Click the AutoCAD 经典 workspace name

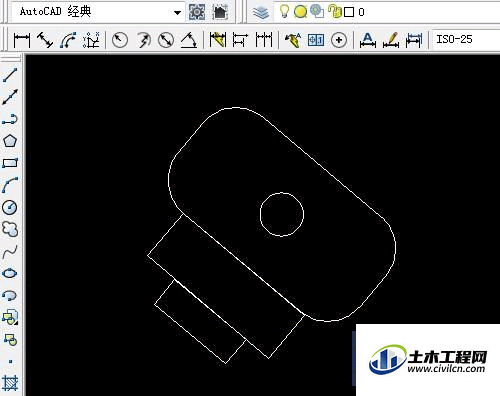(55, 12)
